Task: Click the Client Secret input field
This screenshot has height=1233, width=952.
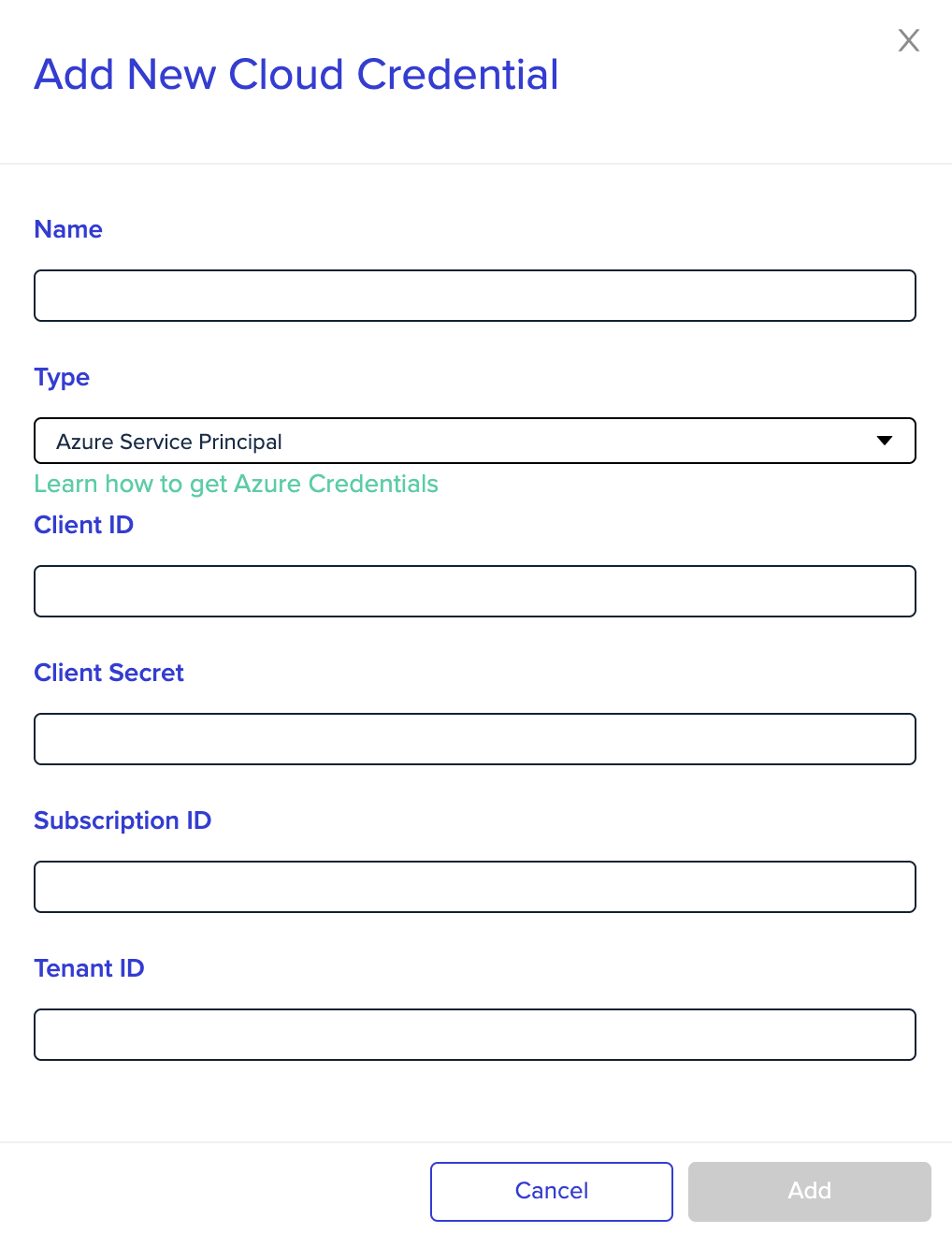Action: [x=475, y=739]
